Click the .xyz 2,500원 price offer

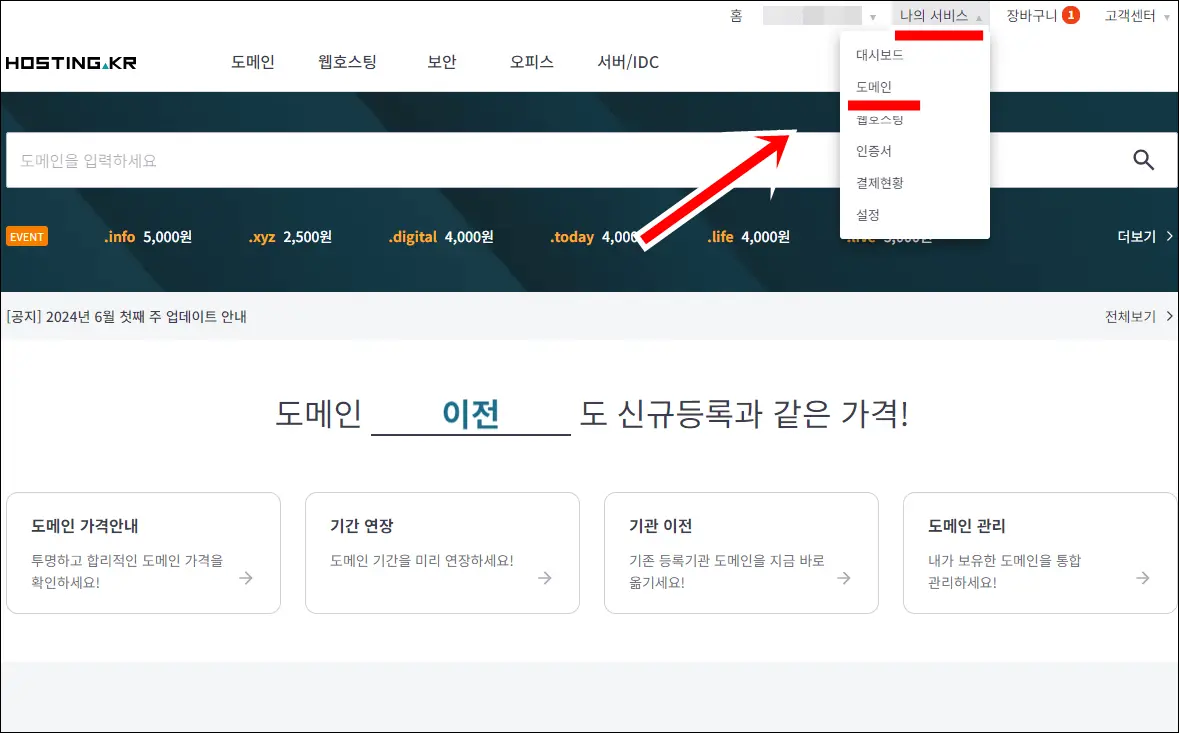[290, 236]
